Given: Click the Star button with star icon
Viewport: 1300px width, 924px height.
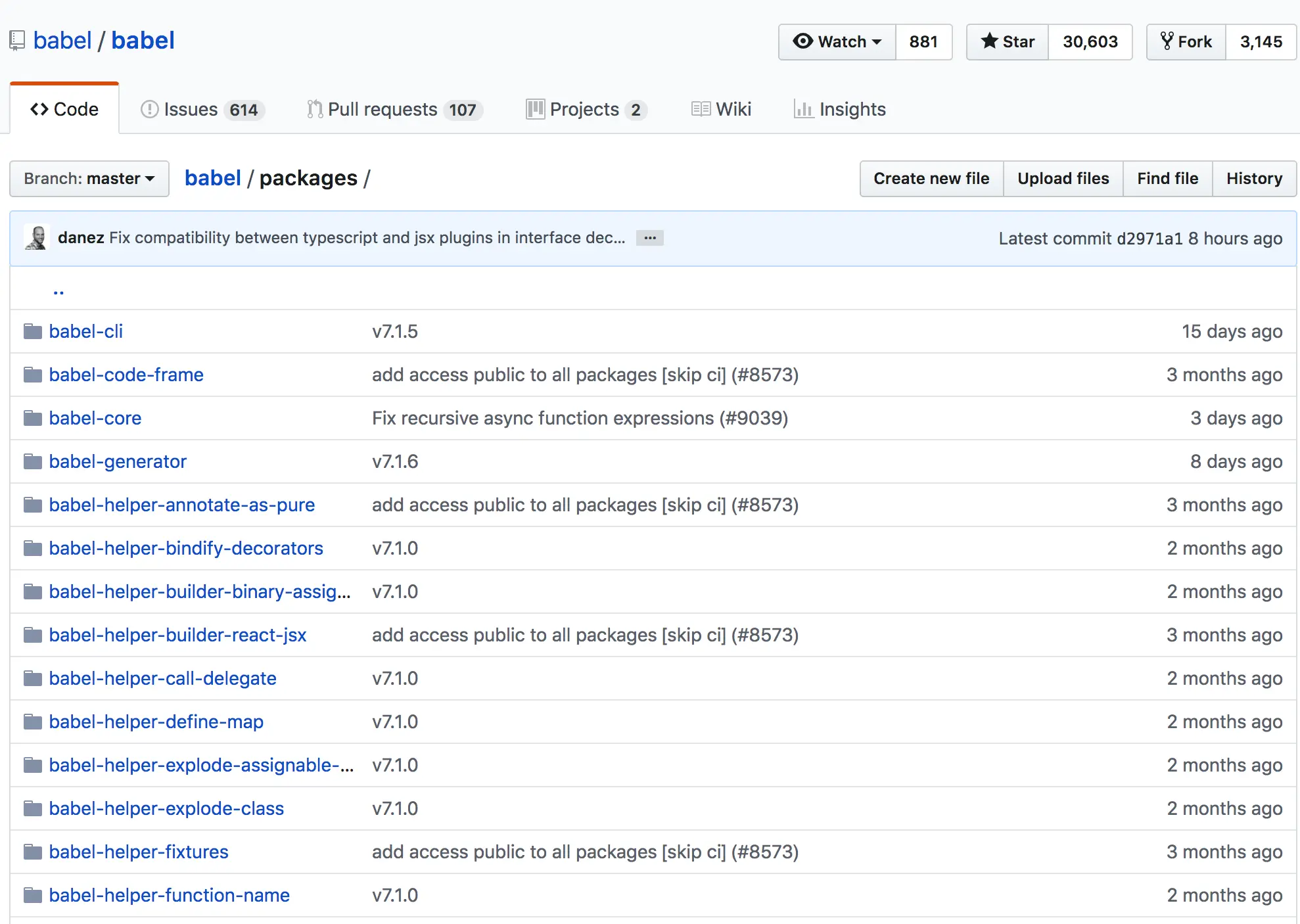Looking at the screenshot, I should 1008,42.
